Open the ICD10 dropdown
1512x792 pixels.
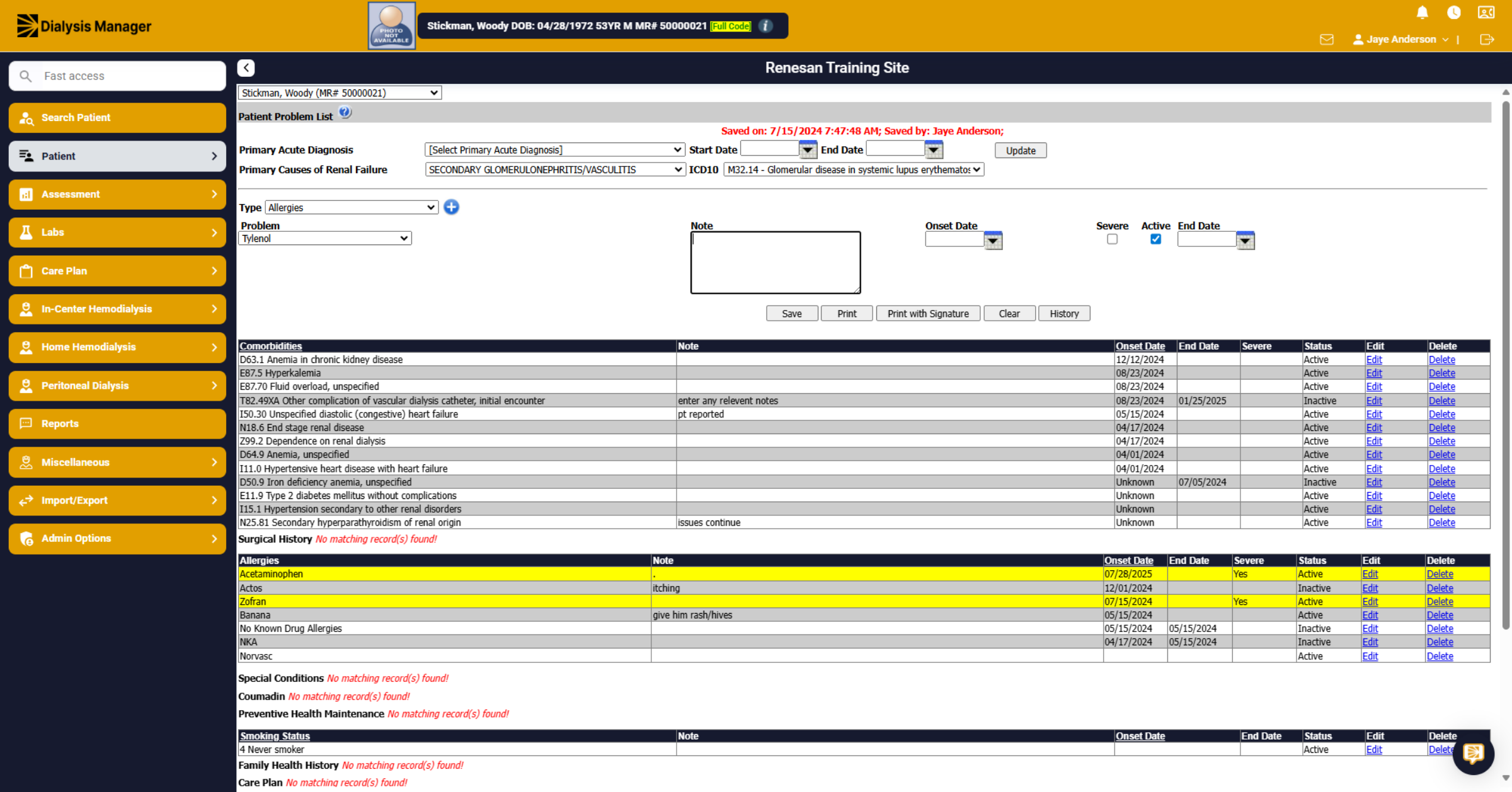[854, 169]
